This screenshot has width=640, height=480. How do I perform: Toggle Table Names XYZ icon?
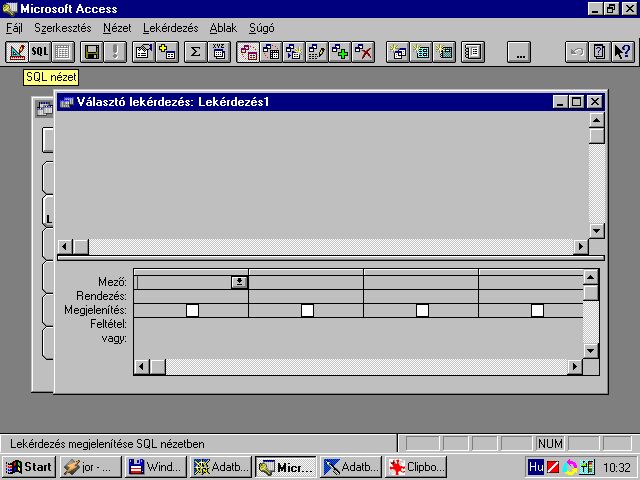[x=219, y=52]
